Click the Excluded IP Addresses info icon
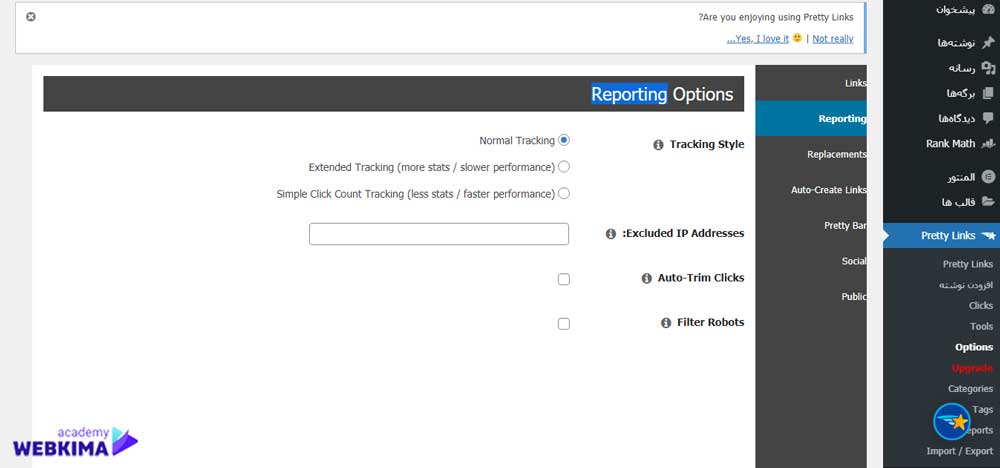This screenshot has width=1000, height=468. pos(610,234)
